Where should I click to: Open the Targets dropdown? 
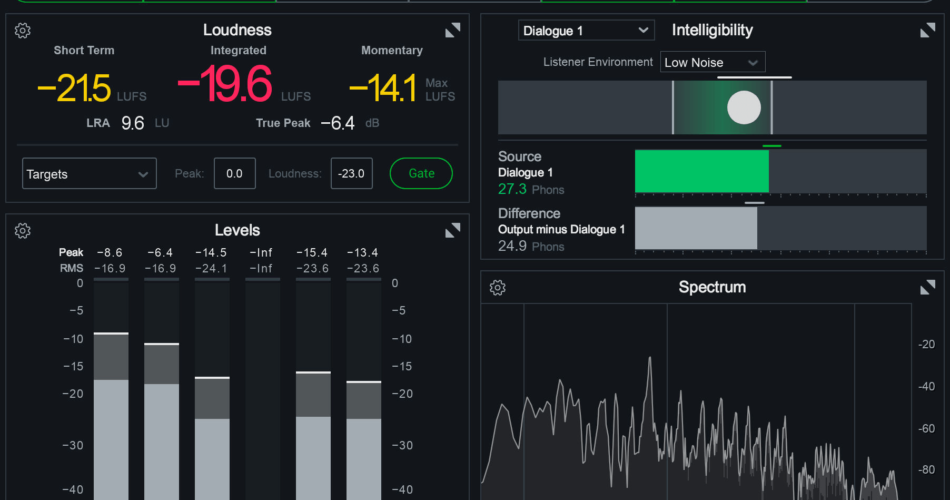point(89,174)
